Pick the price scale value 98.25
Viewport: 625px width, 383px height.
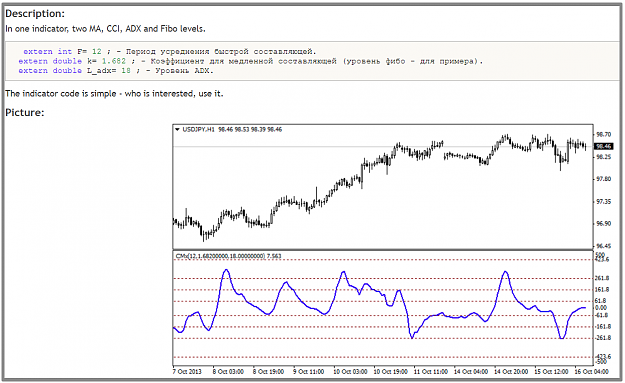coord(603,157)
